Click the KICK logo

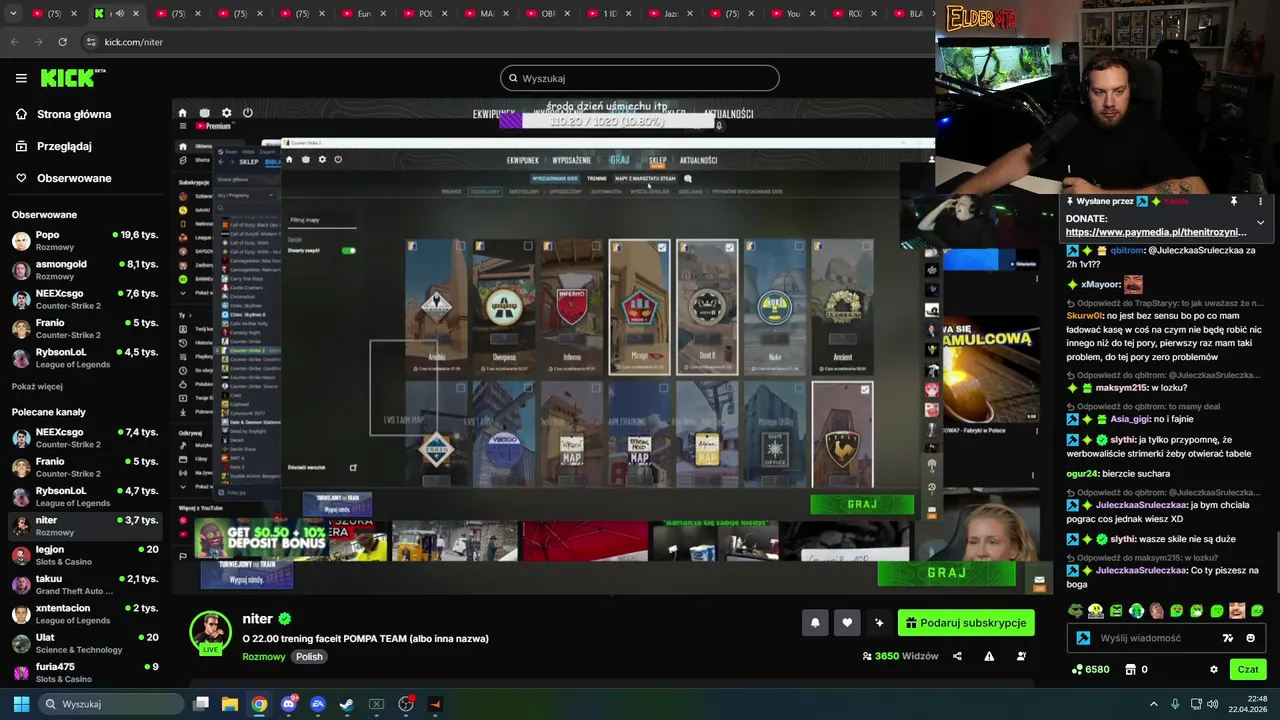[73, 78]
